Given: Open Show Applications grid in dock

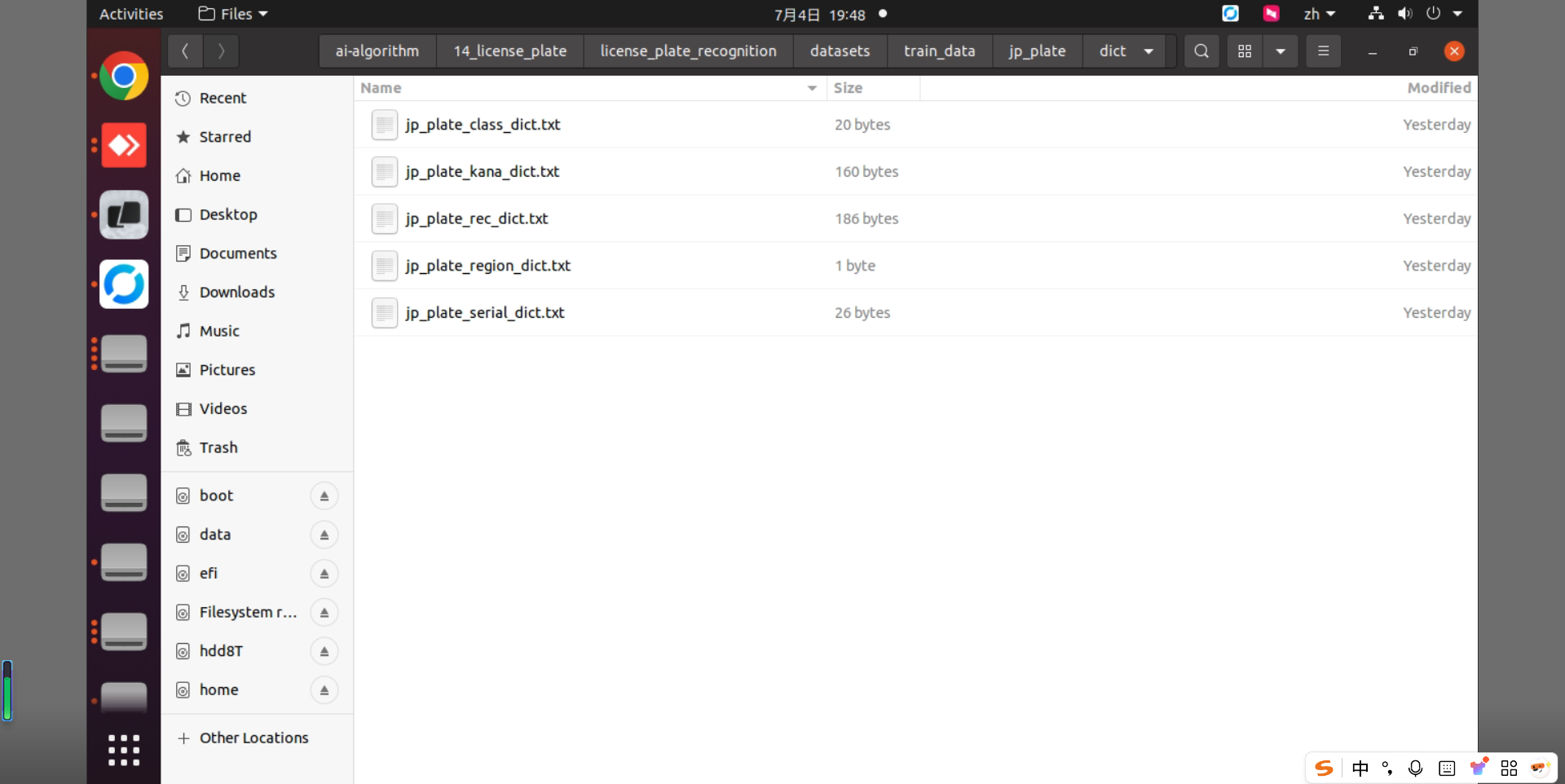Looking at the screenshot, I should point(124,750).
